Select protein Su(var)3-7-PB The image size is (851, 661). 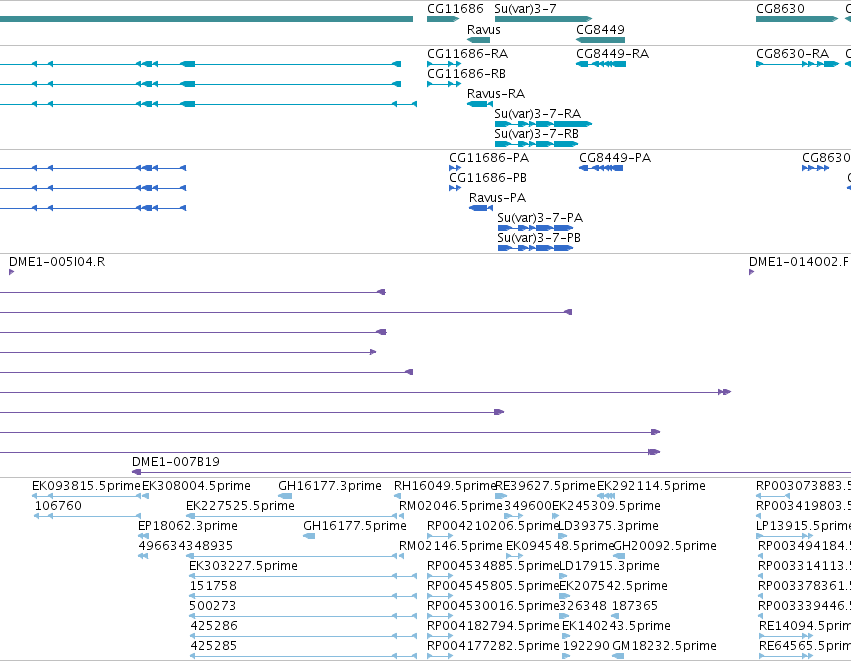point(539,238)
